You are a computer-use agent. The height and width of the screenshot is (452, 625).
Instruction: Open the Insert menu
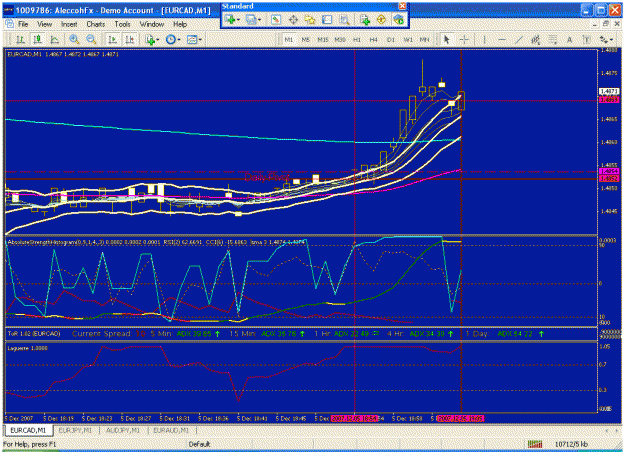(x=69, y=24)
